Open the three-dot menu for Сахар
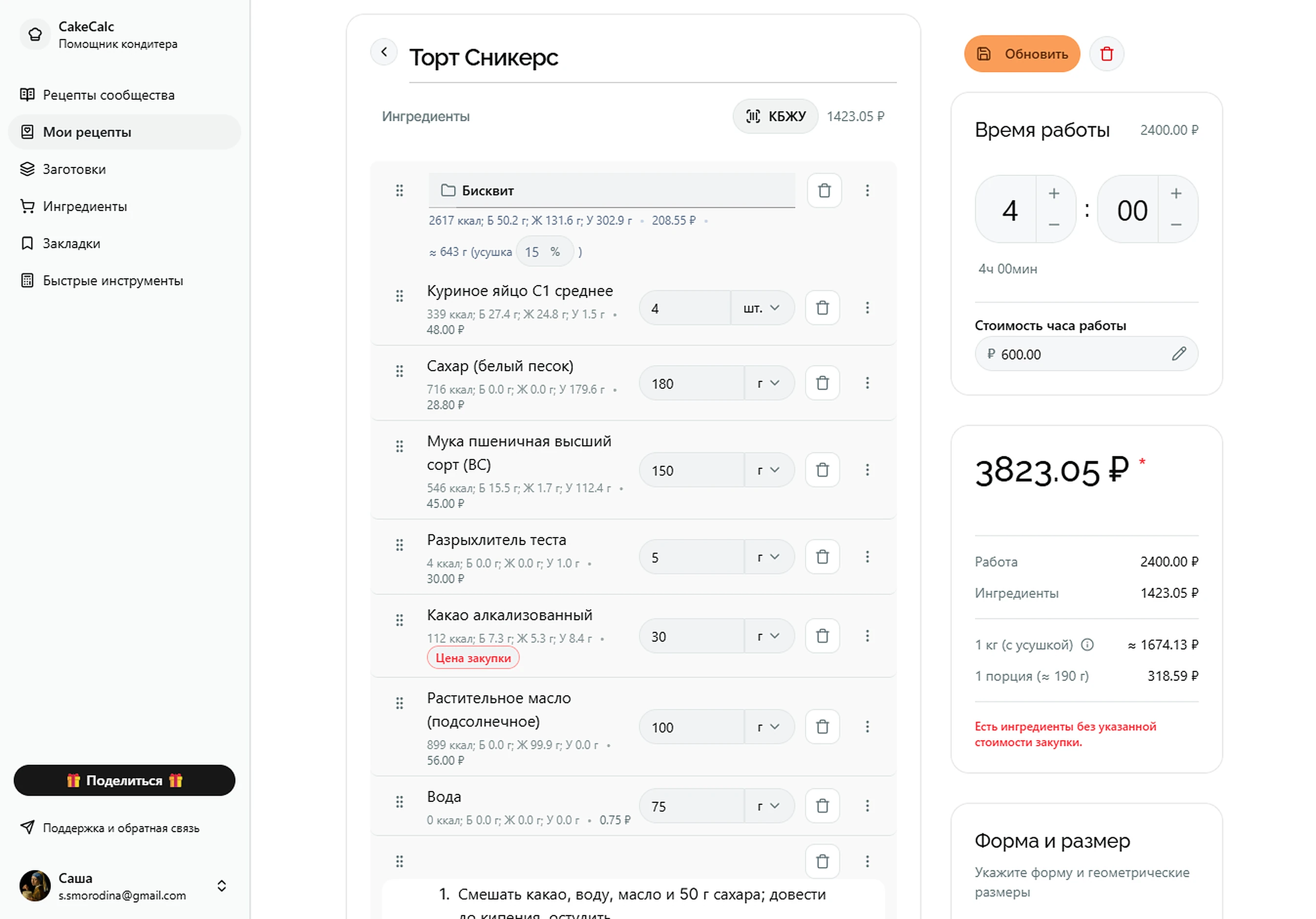 [x=867, y=383]
